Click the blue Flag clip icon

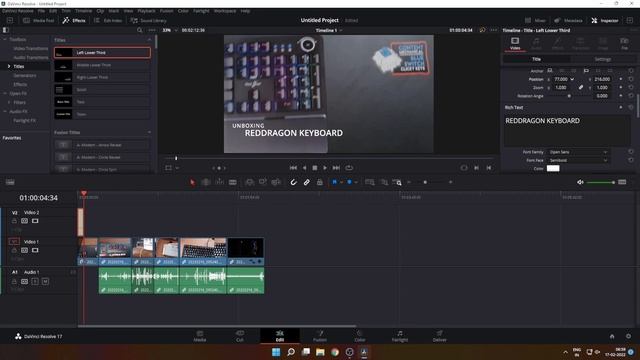(334, 182)
